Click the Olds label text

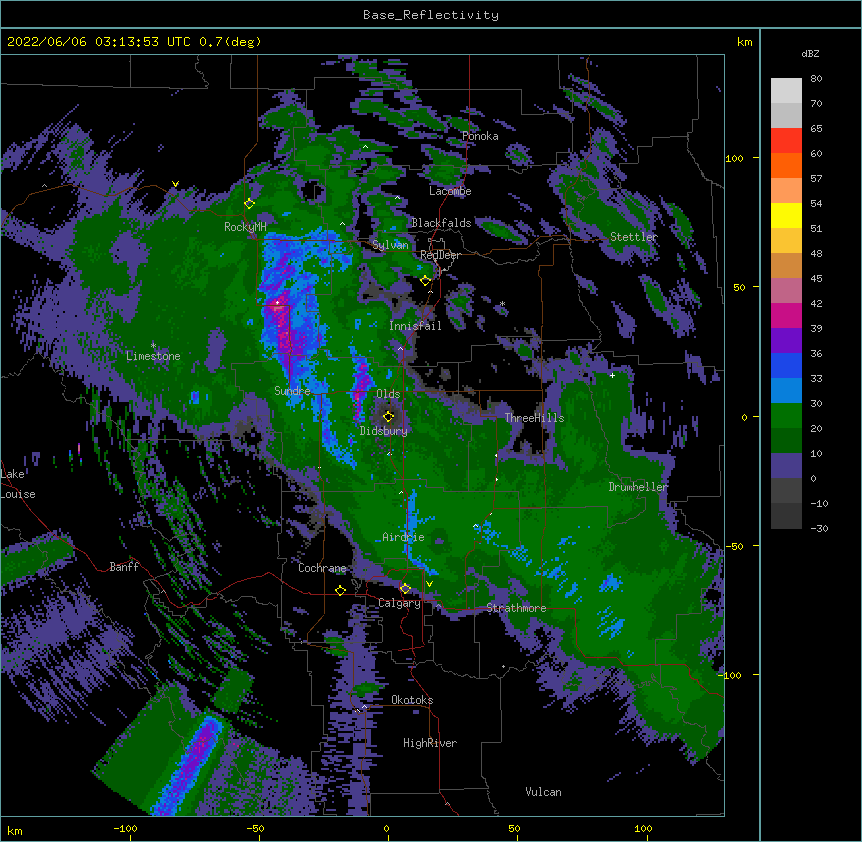(388, 394)
